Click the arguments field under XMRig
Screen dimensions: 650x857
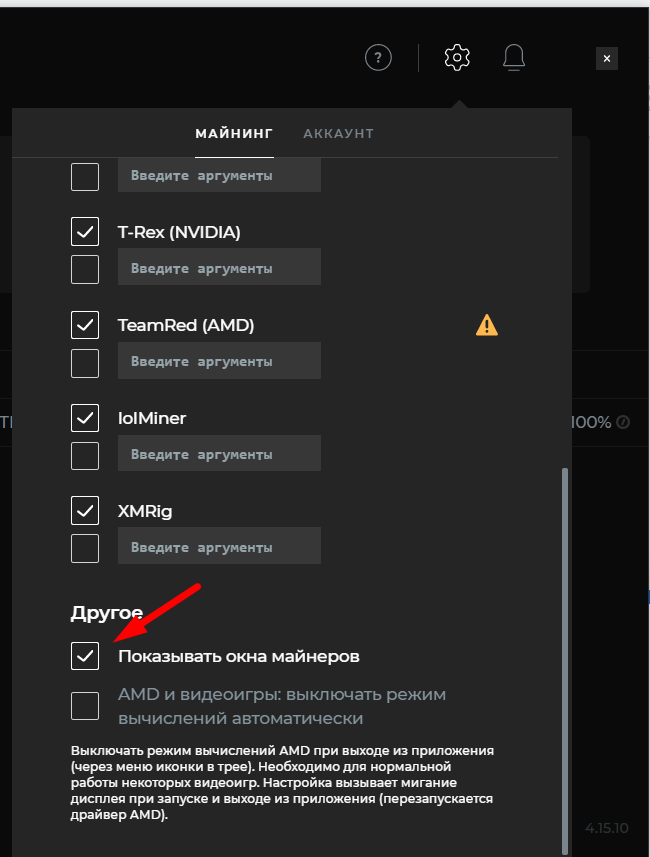tap(219, 547)
